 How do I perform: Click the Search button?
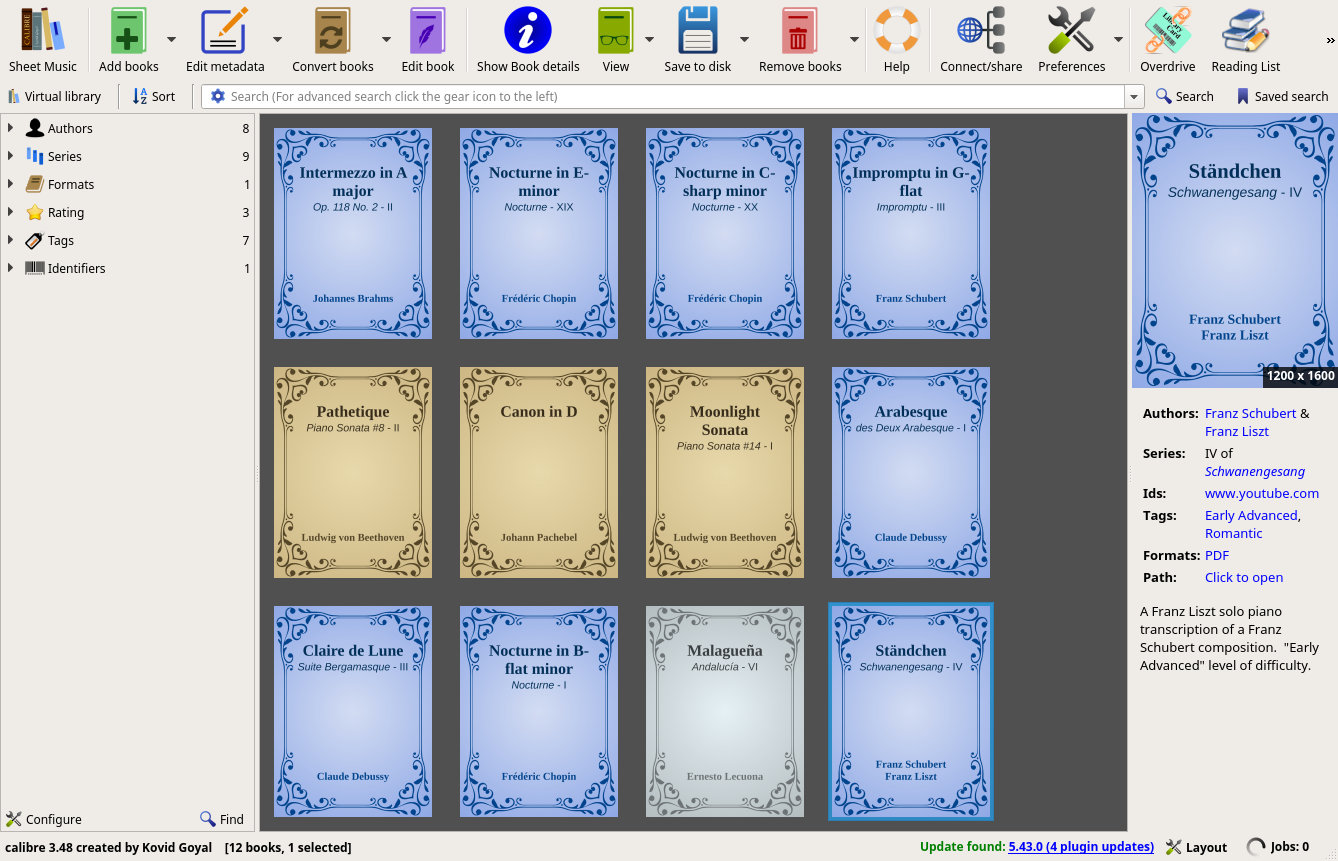[x=1185, y=96]
